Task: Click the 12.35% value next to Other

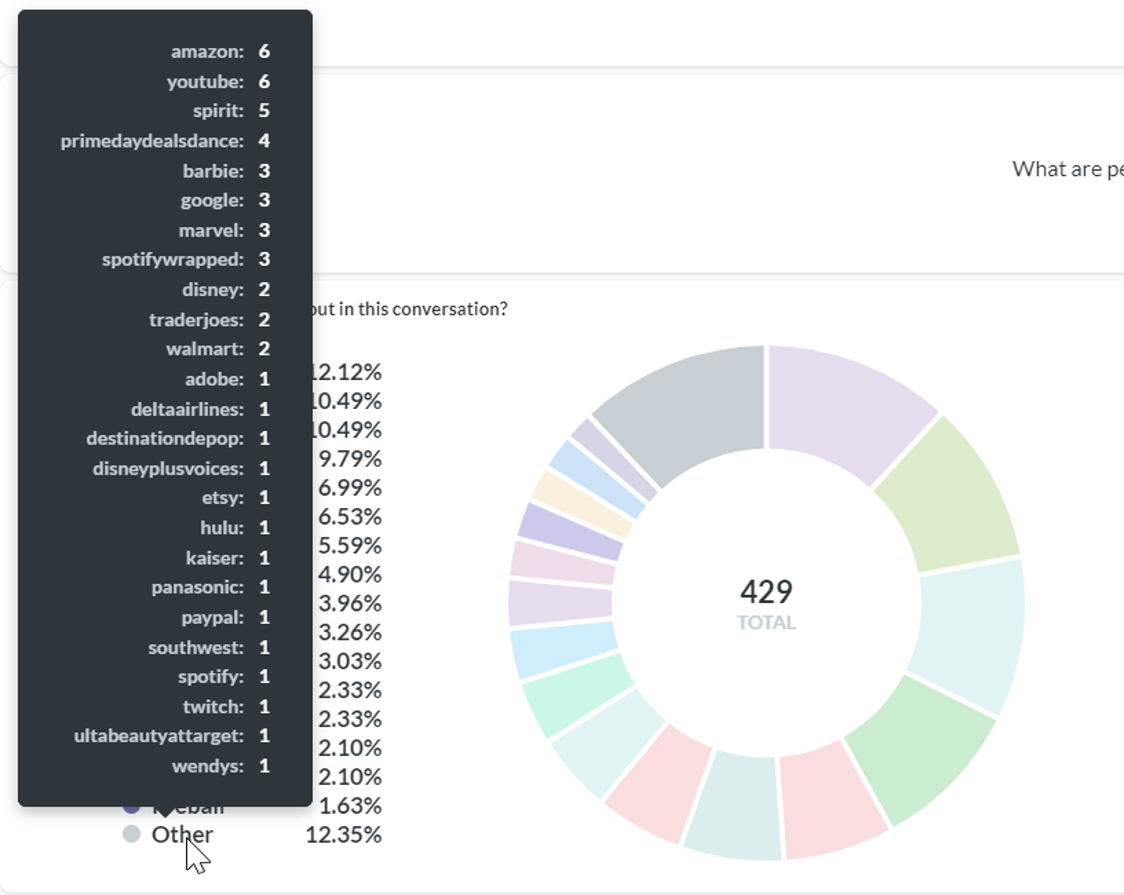Action: pyautogui.click(x=343, y=834)
